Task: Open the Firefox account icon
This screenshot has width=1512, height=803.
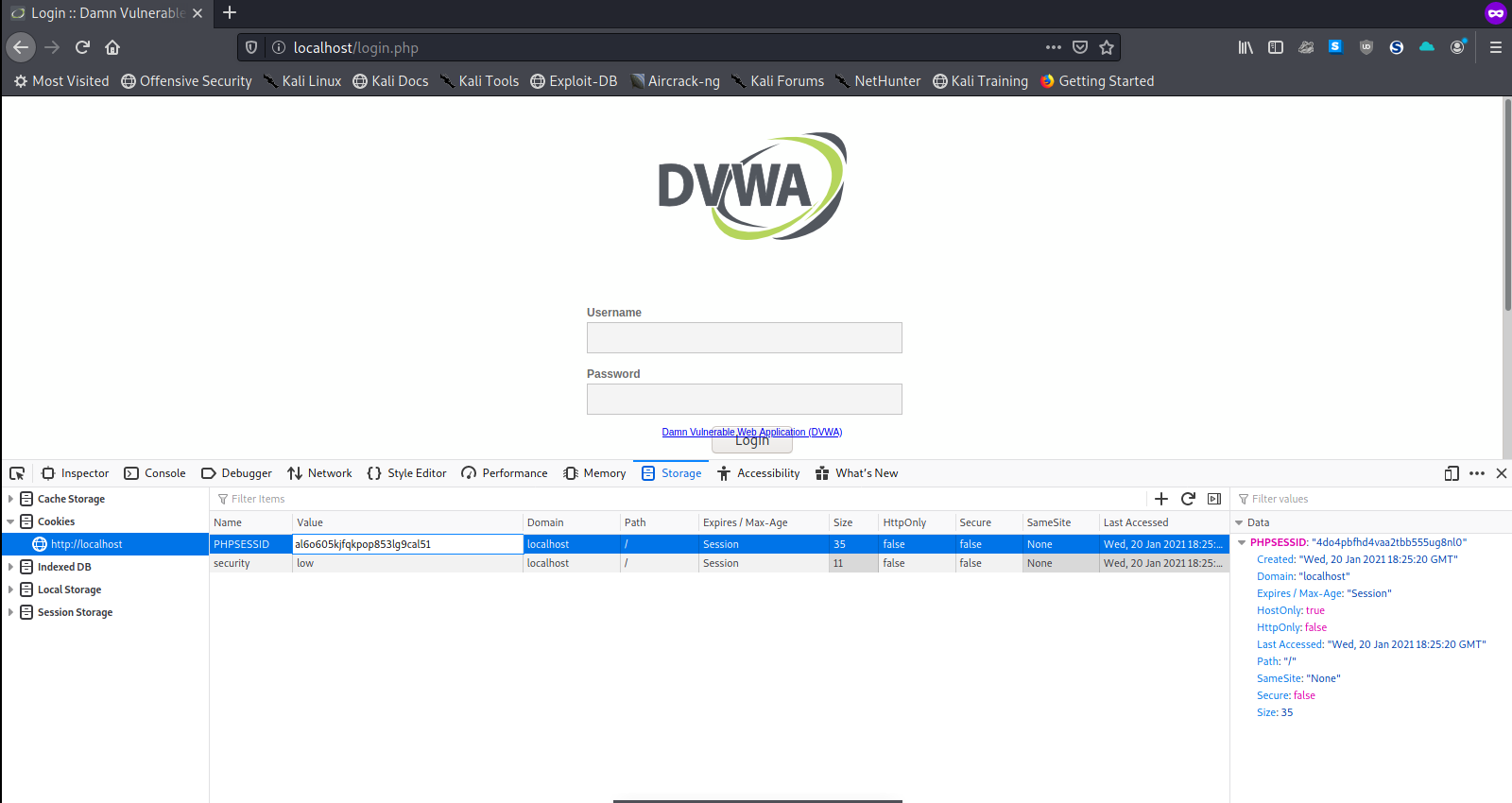Action: pos(1458,47)
